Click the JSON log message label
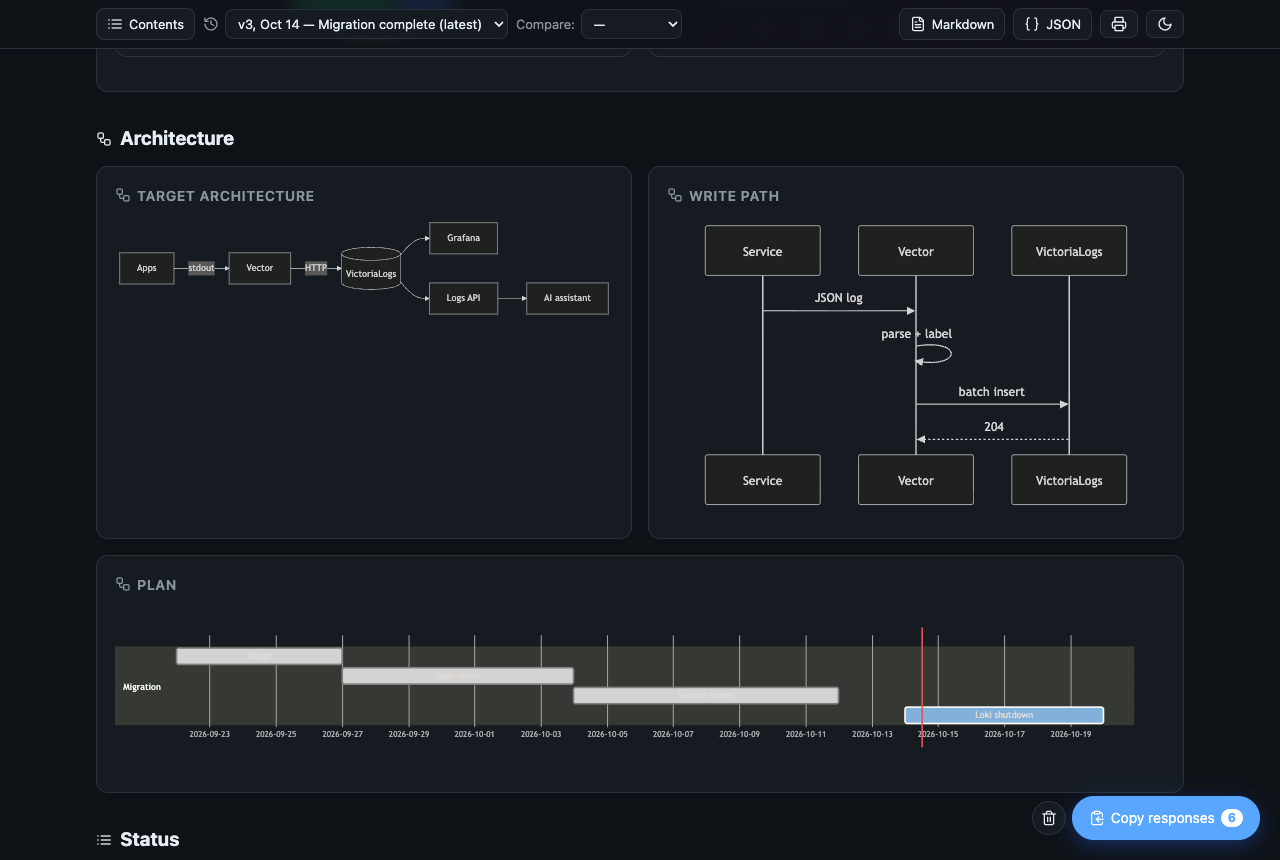This screenshot has height=860, width=1280. point(838,298)
